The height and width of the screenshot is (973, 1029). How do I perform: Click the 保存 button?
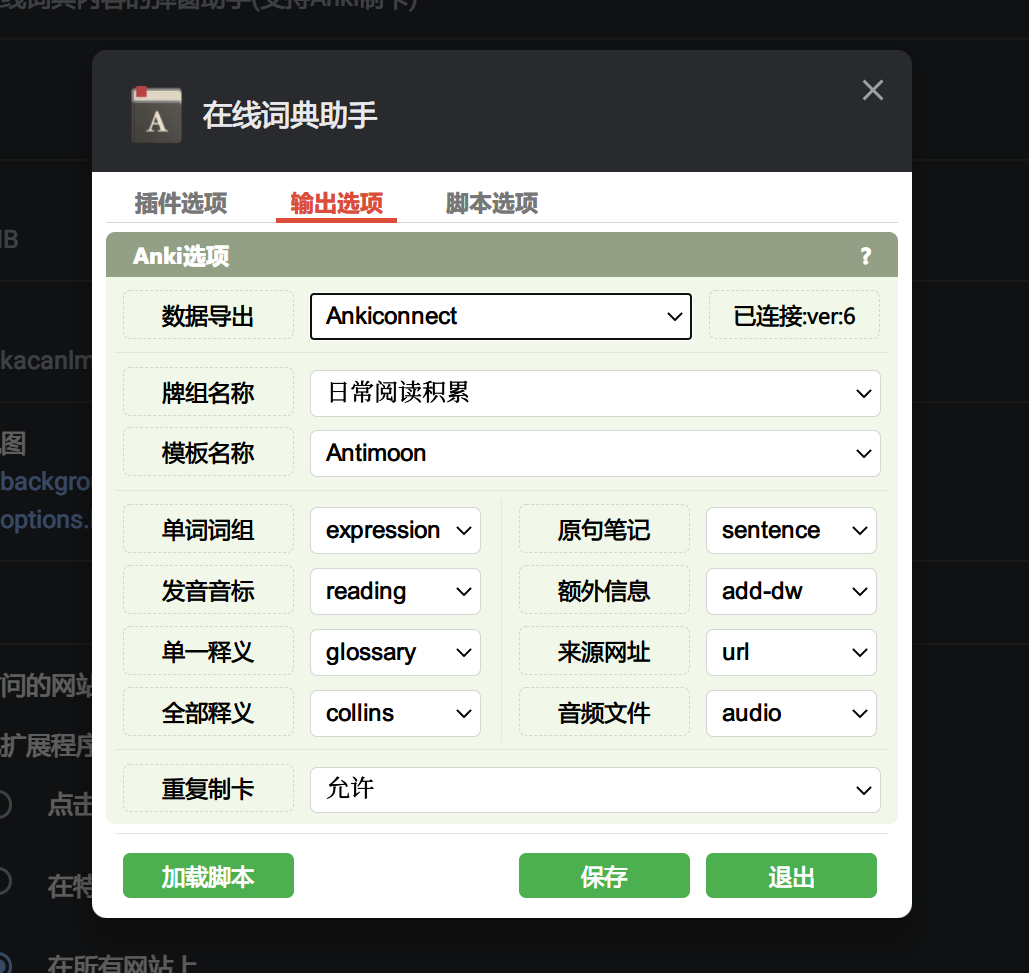point(604,875)
